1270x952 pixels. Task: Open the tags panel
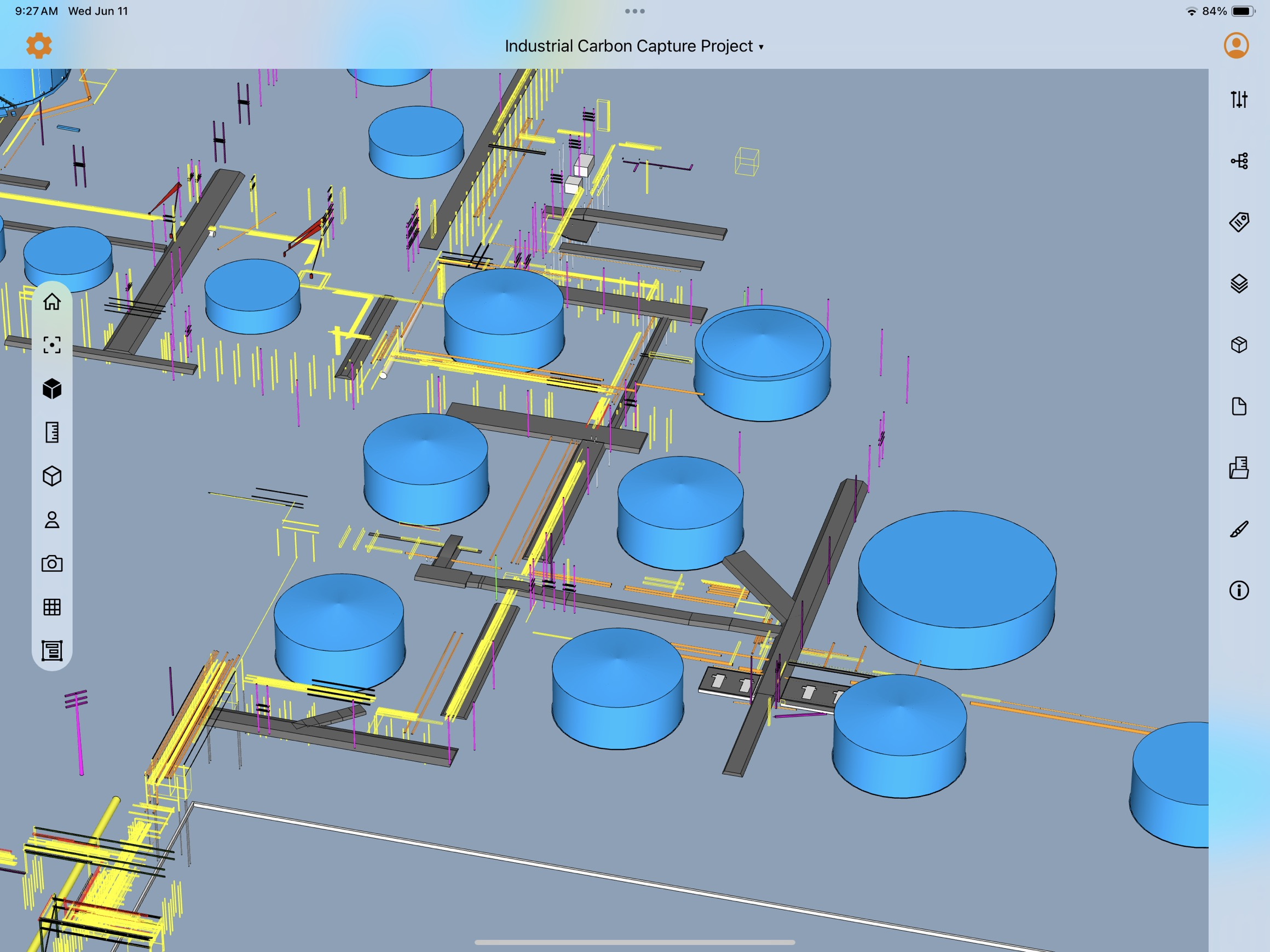point(1238,222)
